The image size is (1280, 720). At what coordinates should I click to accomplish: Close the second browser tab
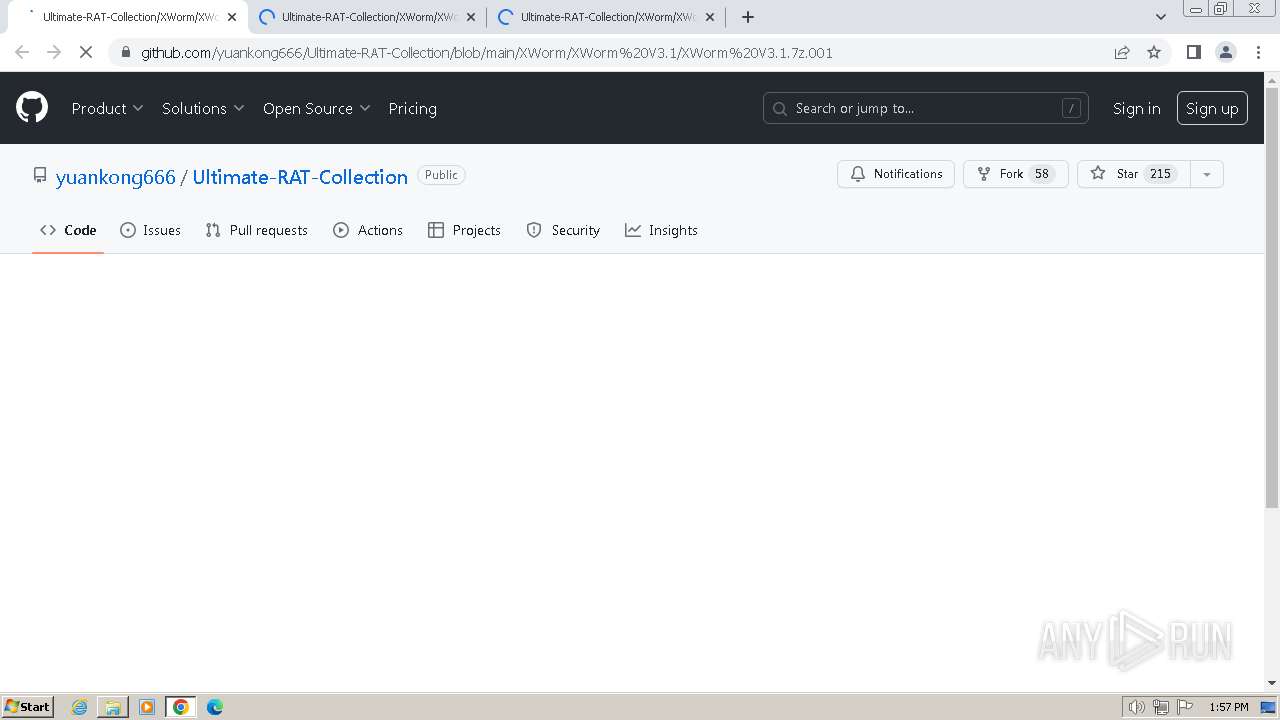pyautogui.click(x=470, y=17)
